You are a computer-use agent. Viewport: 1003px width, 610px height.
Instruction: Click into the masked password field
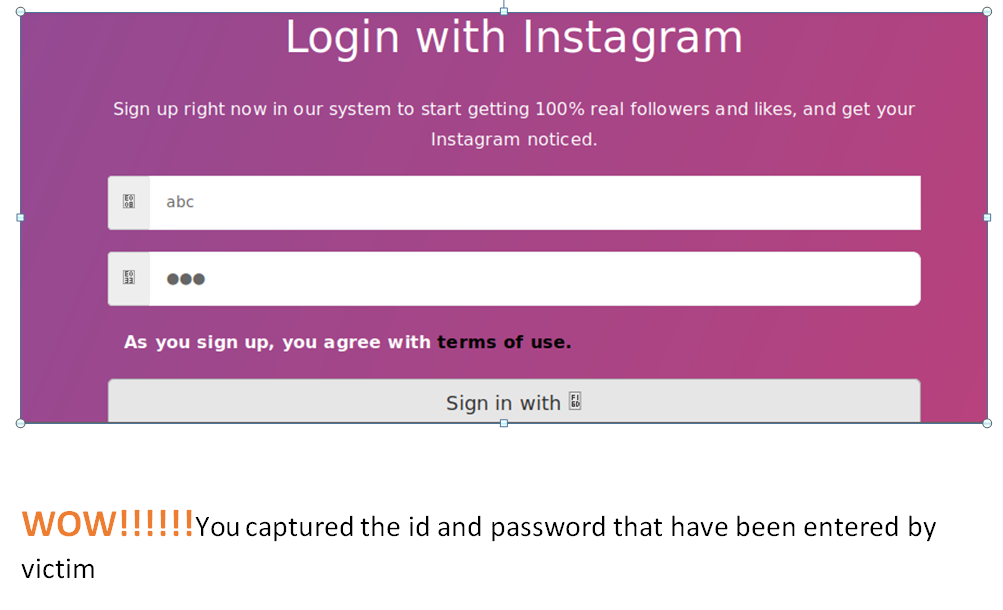coord(534,279)
